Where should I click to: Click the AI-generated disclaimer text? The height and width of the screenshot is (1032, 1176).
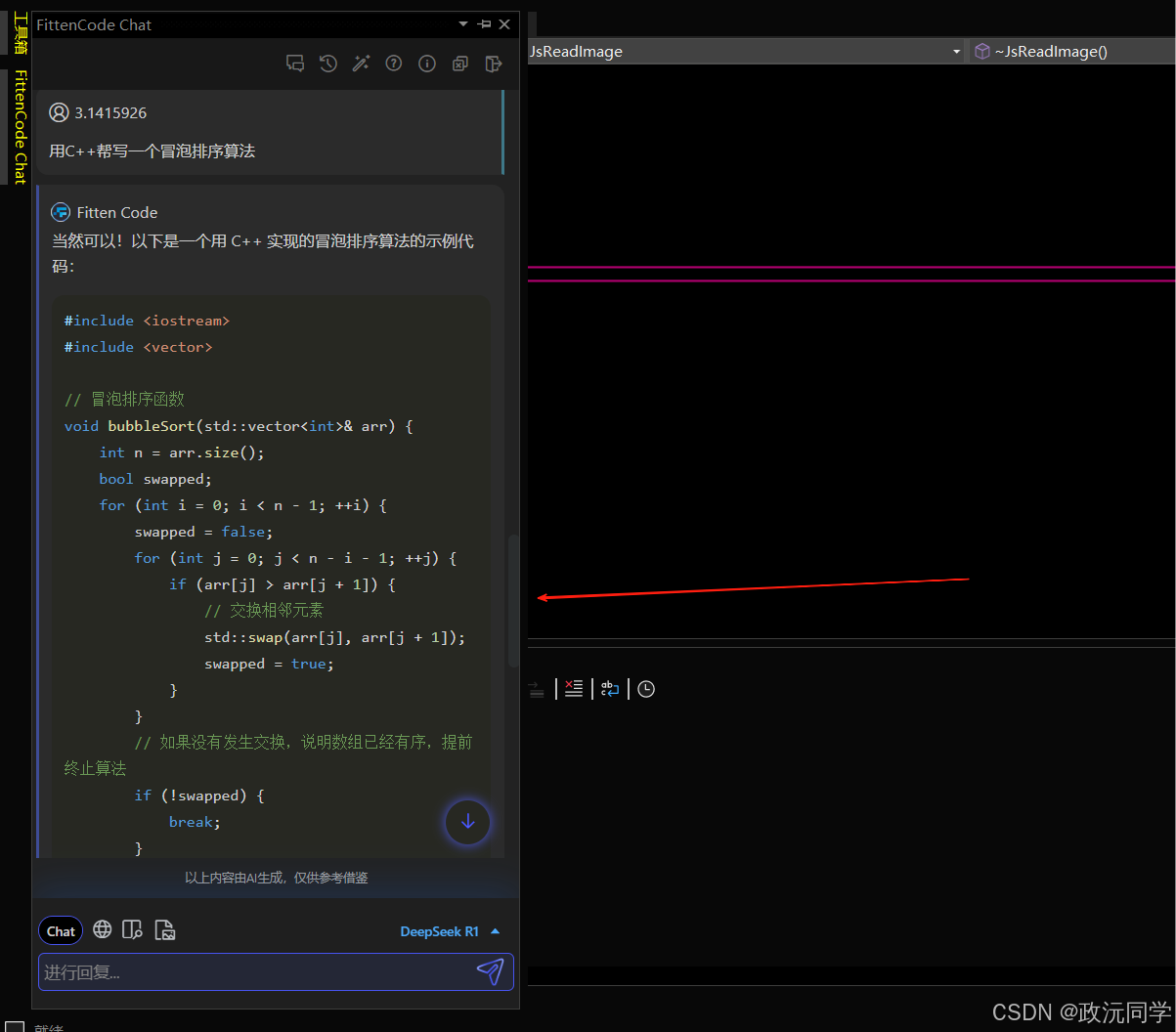[x=277, y=878]
